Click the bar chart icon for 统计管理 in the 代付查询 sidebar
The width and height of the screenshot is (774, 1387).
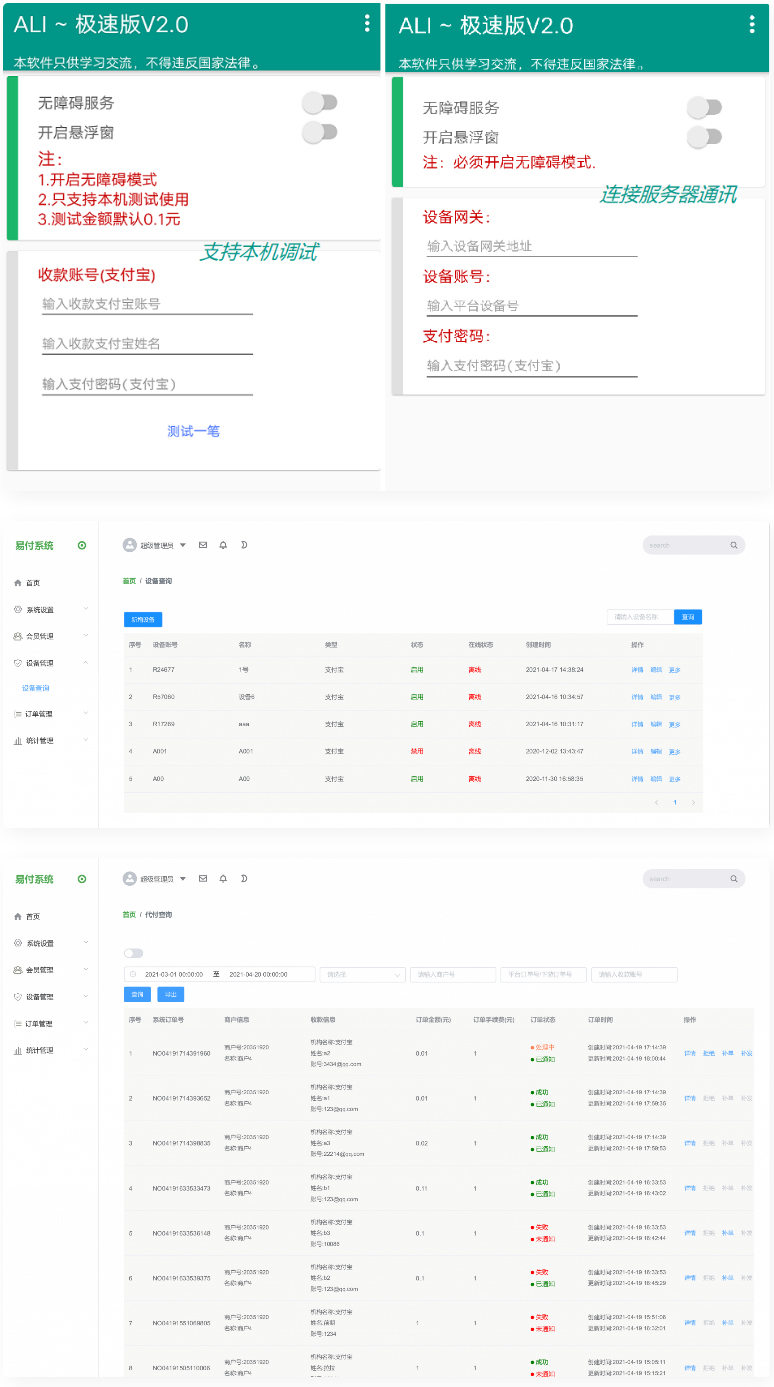pyautogui.click(x=18, y=1050)
